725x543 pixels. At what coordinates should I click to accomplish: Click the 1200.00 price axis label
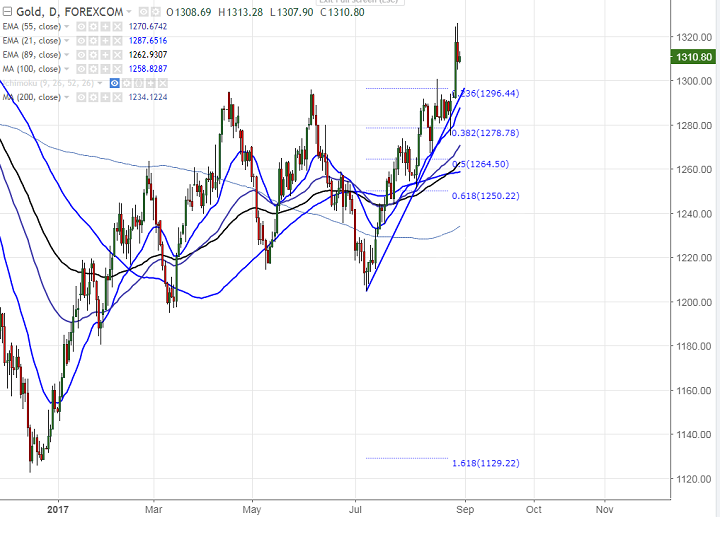pos(694,302)
